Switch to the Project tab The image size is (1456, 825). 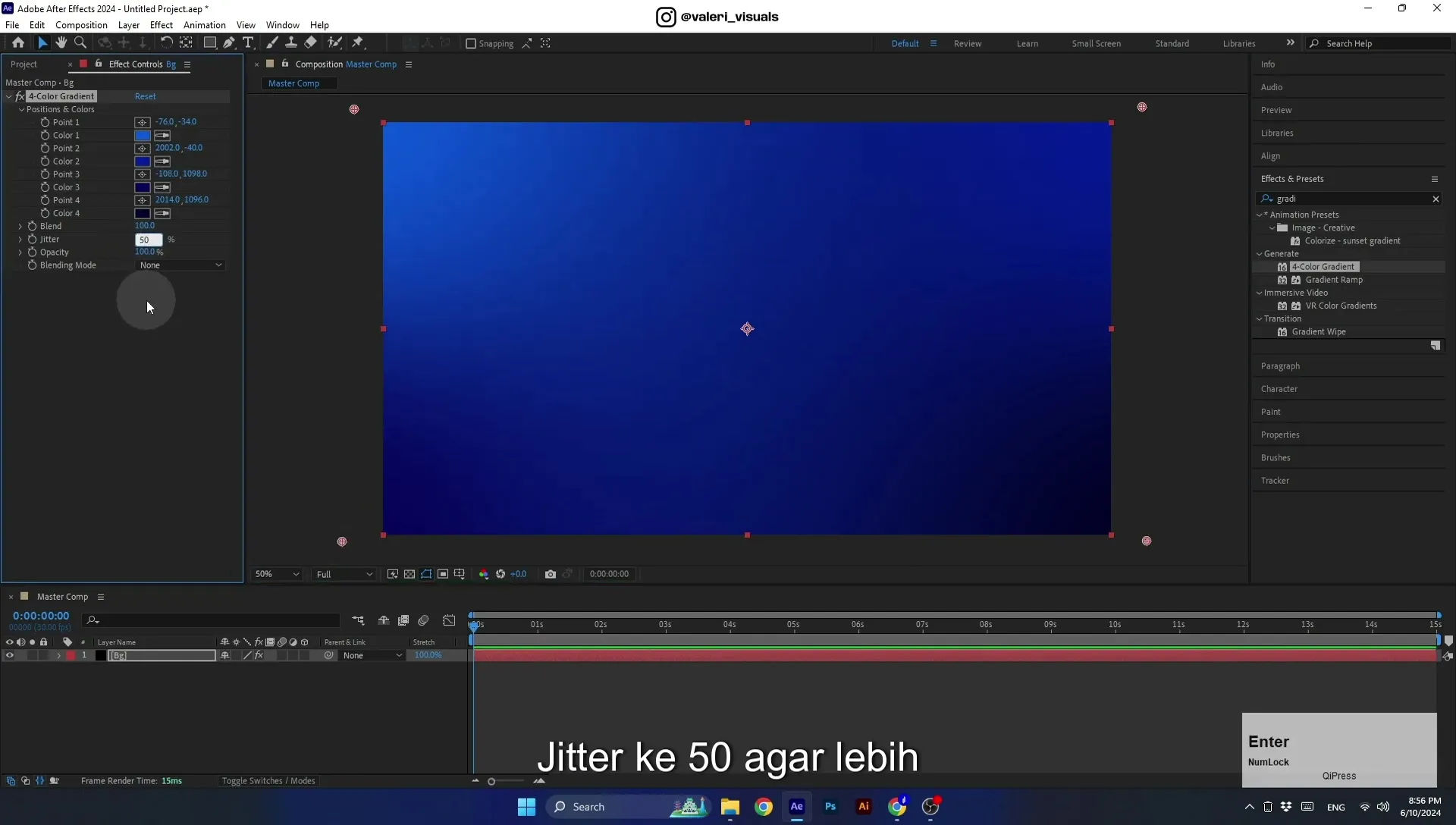pos(24,64)
